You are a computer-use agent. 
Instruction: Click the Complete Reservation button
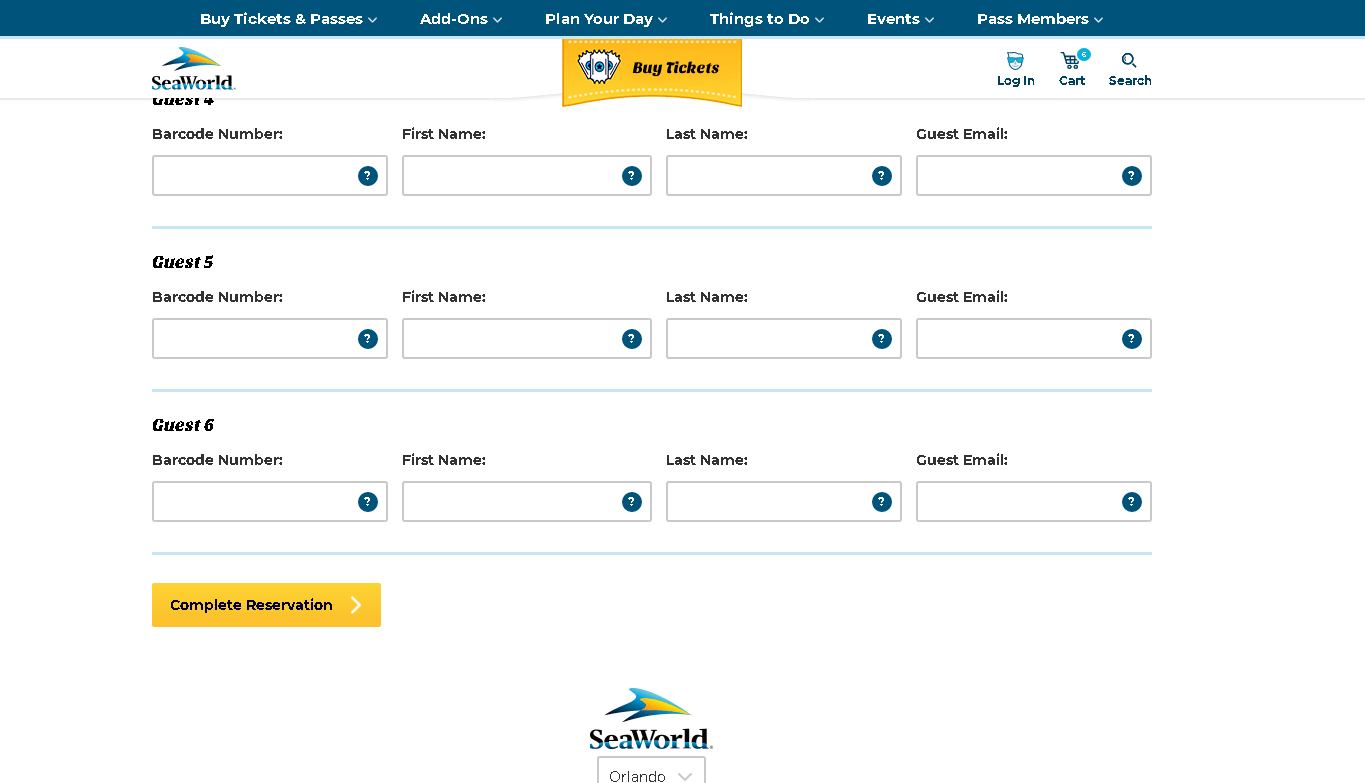point(266,605)
